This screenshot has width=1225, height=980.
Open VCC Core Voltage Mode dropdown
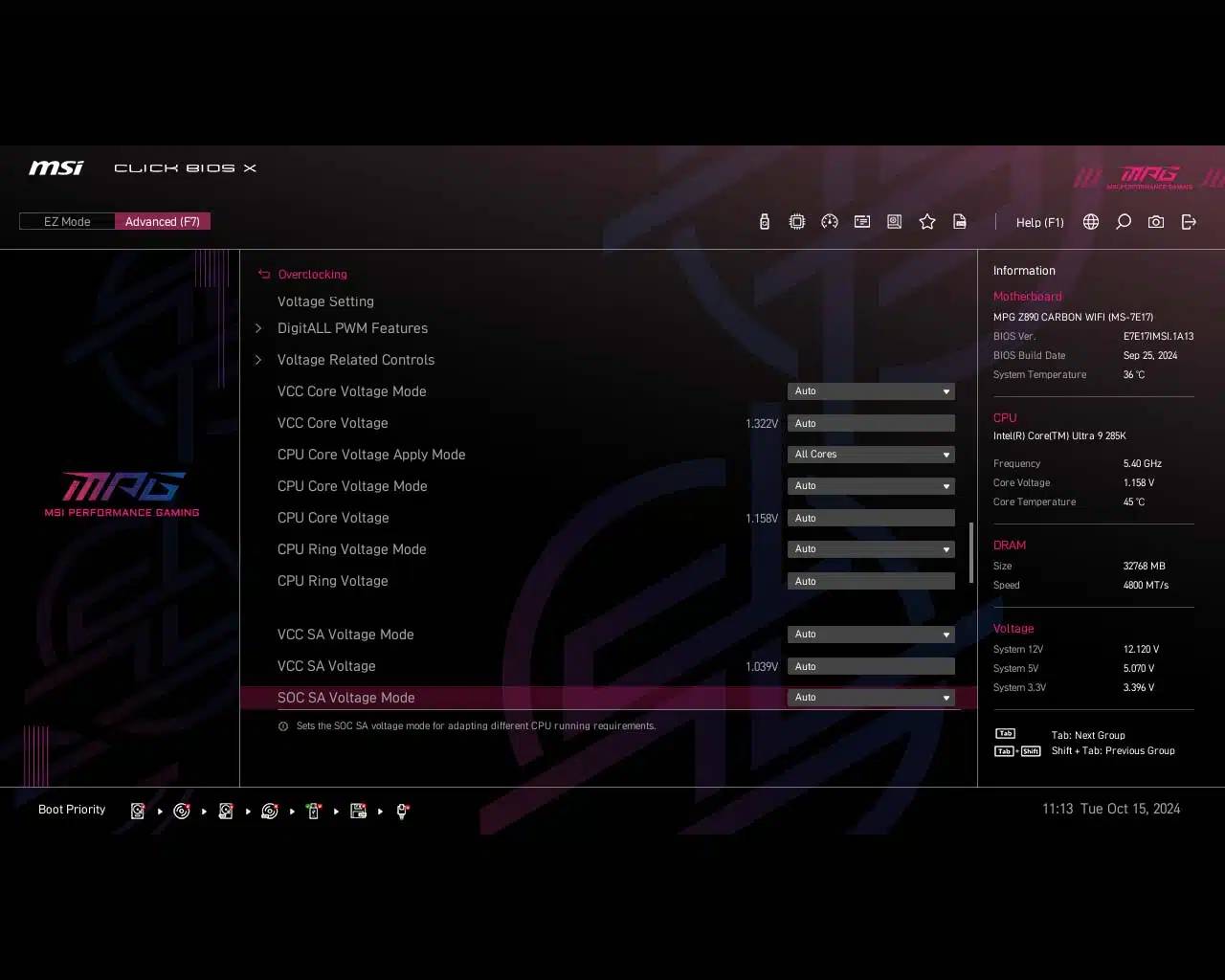click(x=871, y=391)
